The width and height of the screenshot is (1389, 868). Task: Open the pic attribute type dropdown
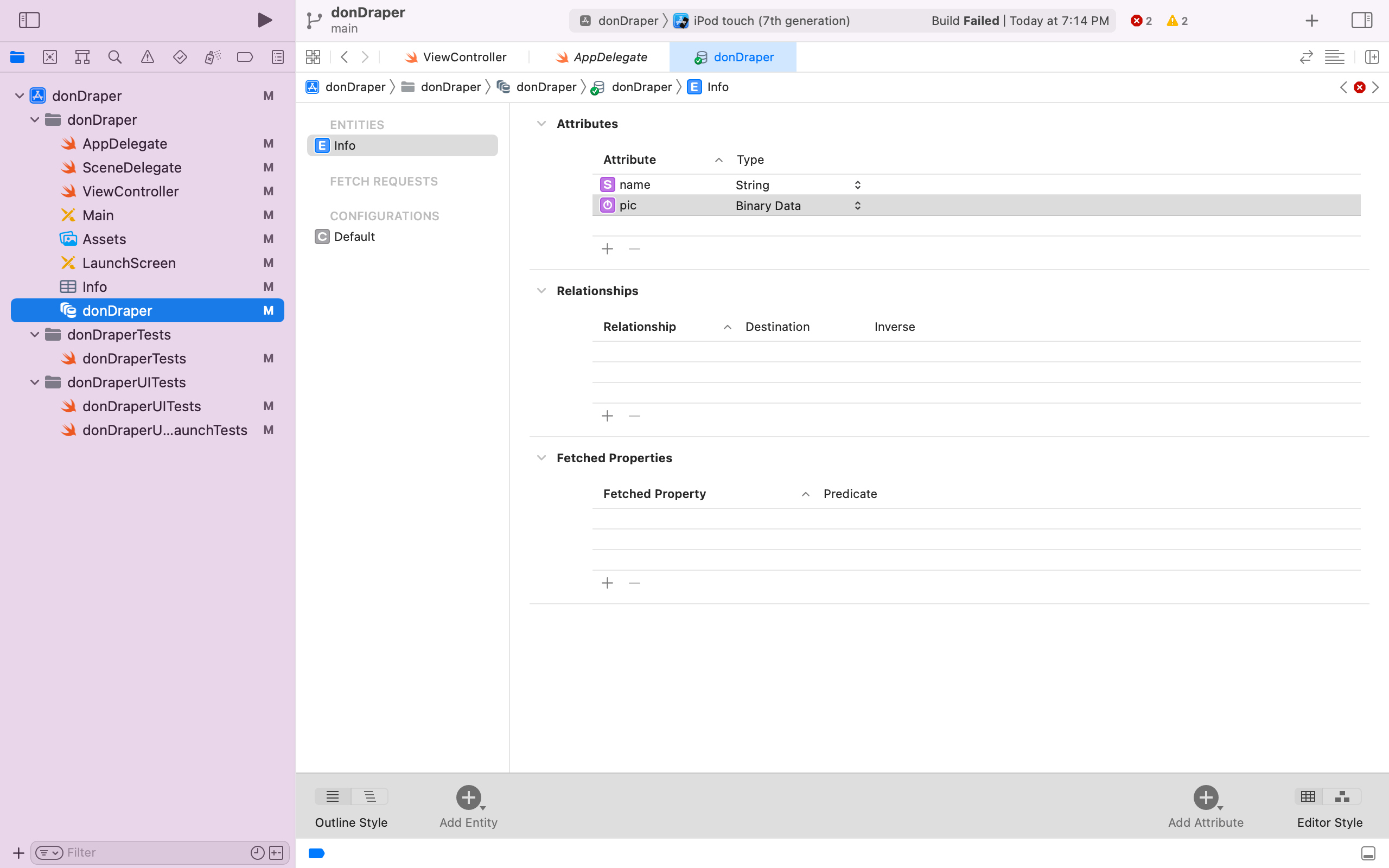[x=857, y=206]
